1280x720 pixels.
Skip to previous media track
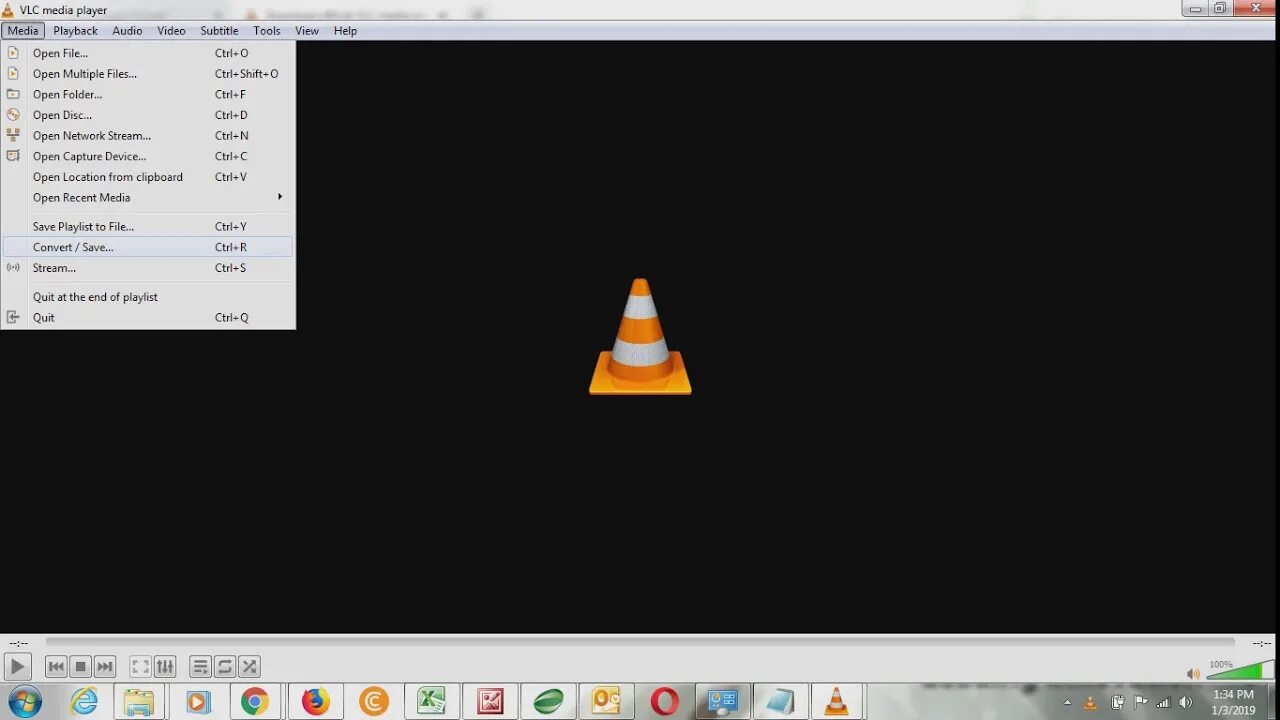[x=56, y=666]
